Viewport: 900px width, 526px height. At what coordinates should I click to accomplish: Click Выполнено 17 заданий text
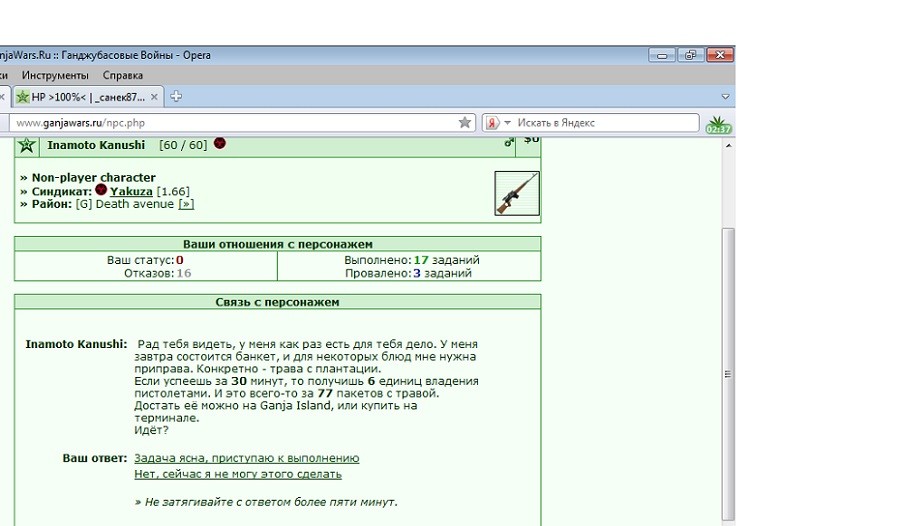(412, 260)
